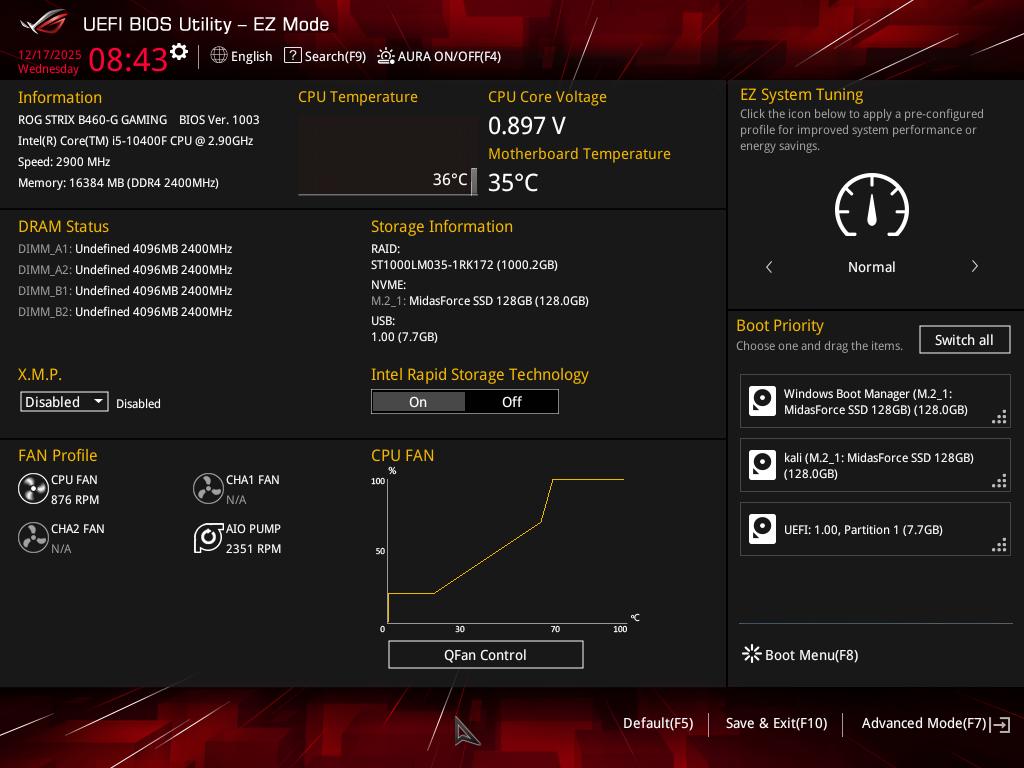Click the Windows Boot Manager disk icon
Image resolution: width=1024 pixels, height=768 pixels.
coord(763,402)
